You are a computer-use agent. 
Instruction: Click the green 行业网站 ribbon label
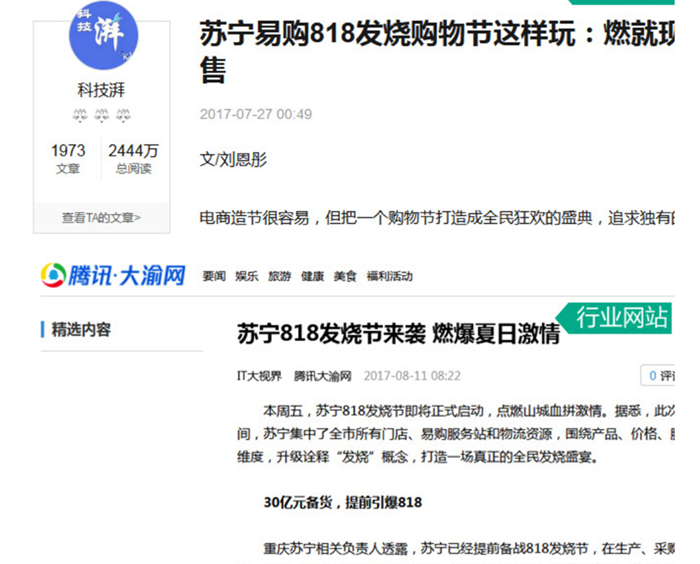tap(622, 316)
